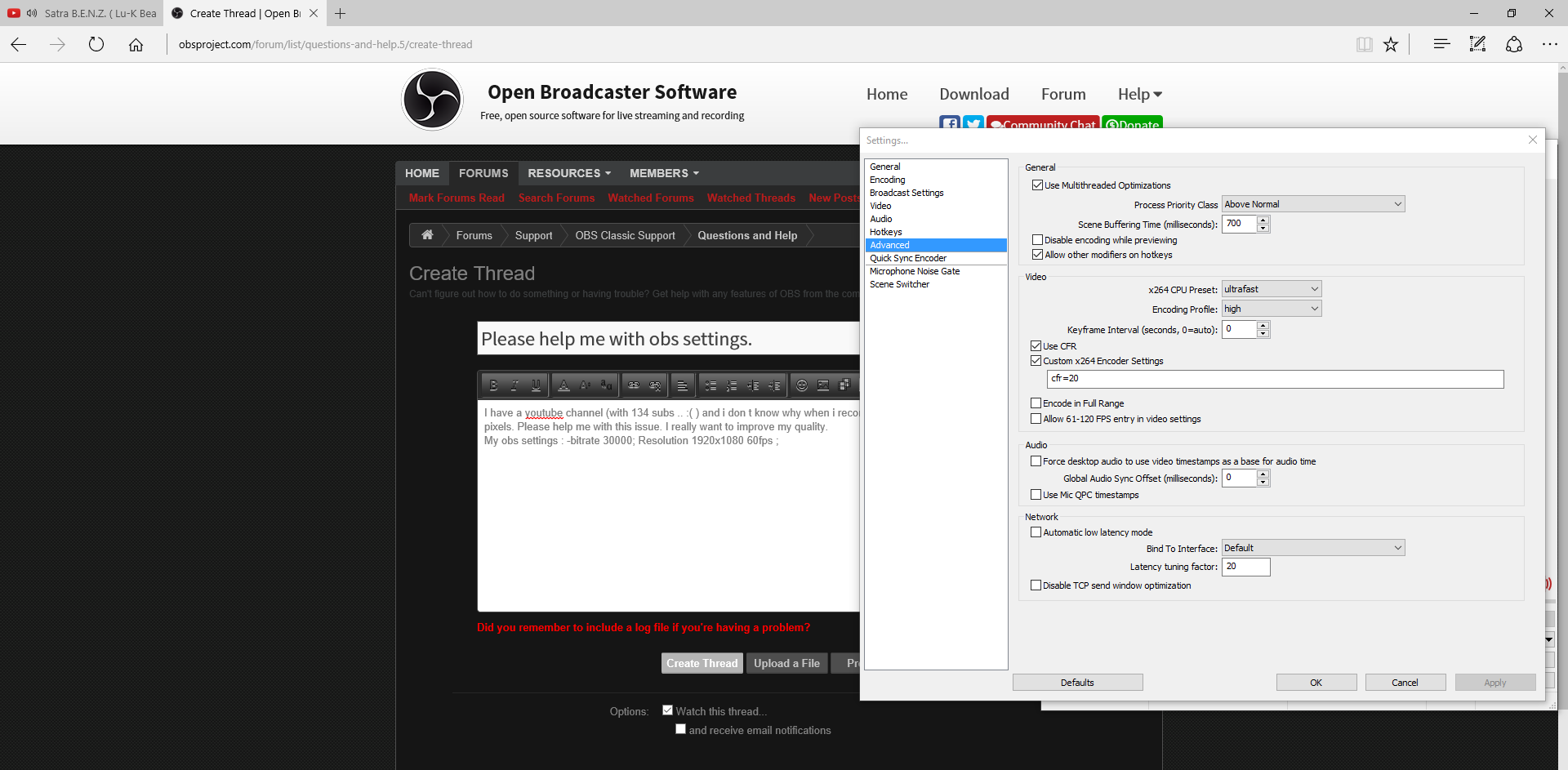Image resolution: width=1568 pixels, height=770 pixels.
Task: Click the Create Thread submit button
Action: point(702,663)
